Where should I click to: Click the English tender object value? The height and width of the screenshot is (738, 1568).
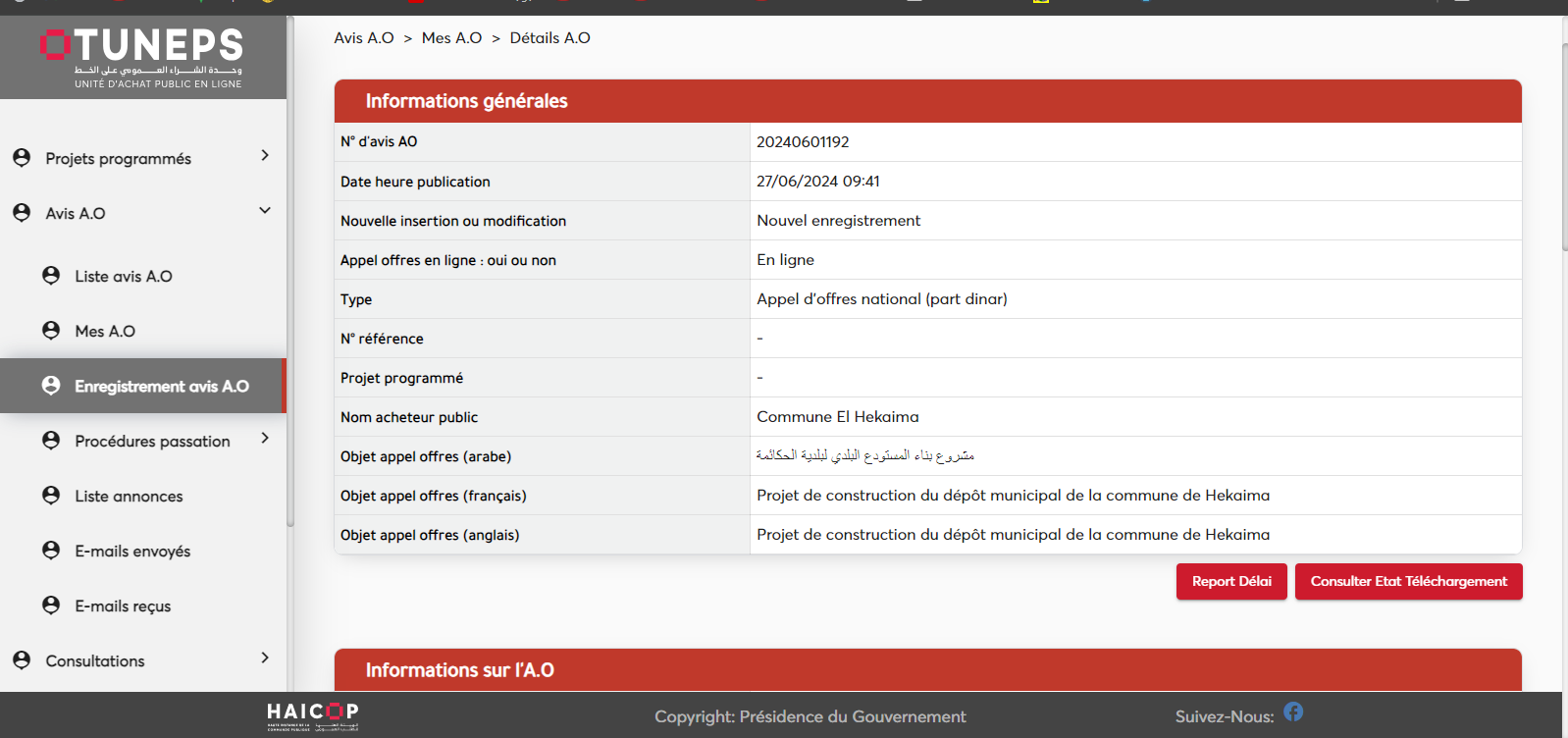[1014, 535]
